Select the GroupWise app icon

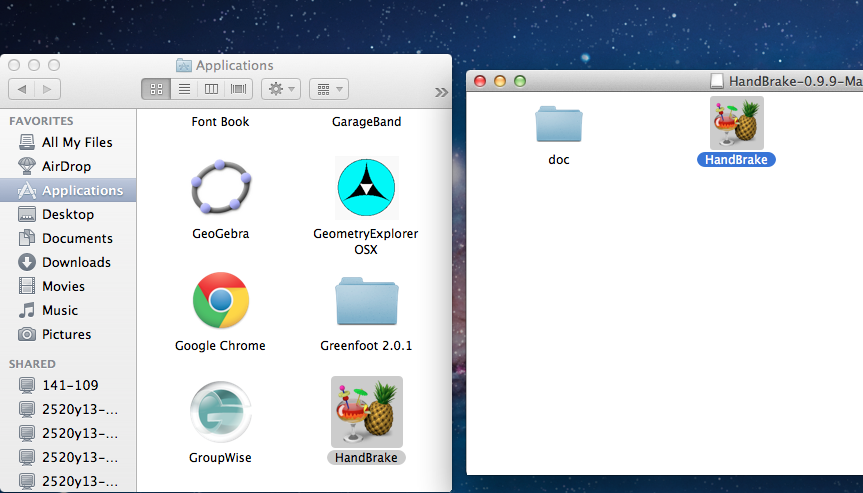point(221,412)
